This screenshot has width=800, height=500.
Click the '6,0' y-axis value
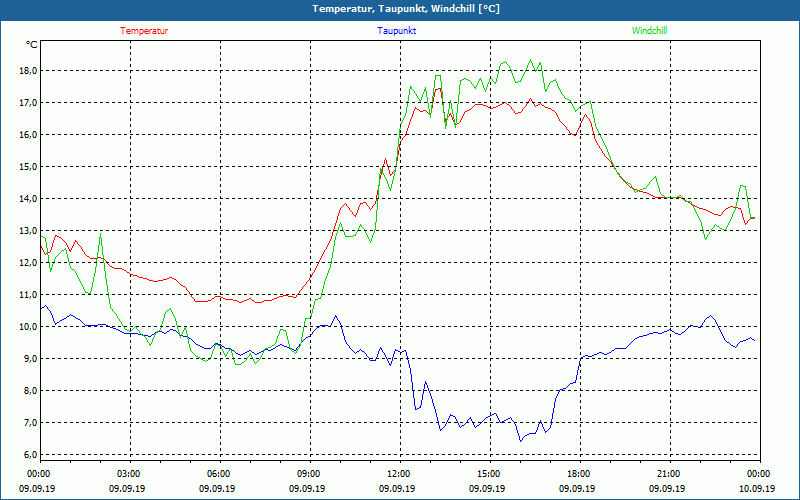point(31,455)
